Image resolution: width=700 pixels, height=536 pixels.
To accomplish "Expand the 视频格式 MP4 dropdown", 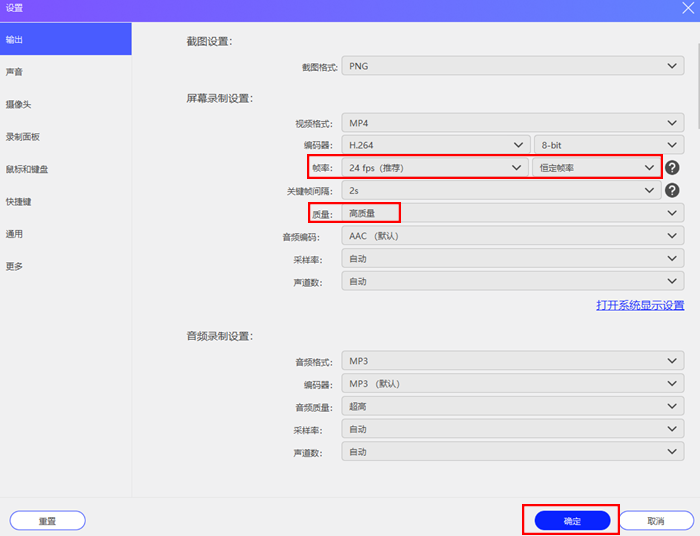I will 512,123.
